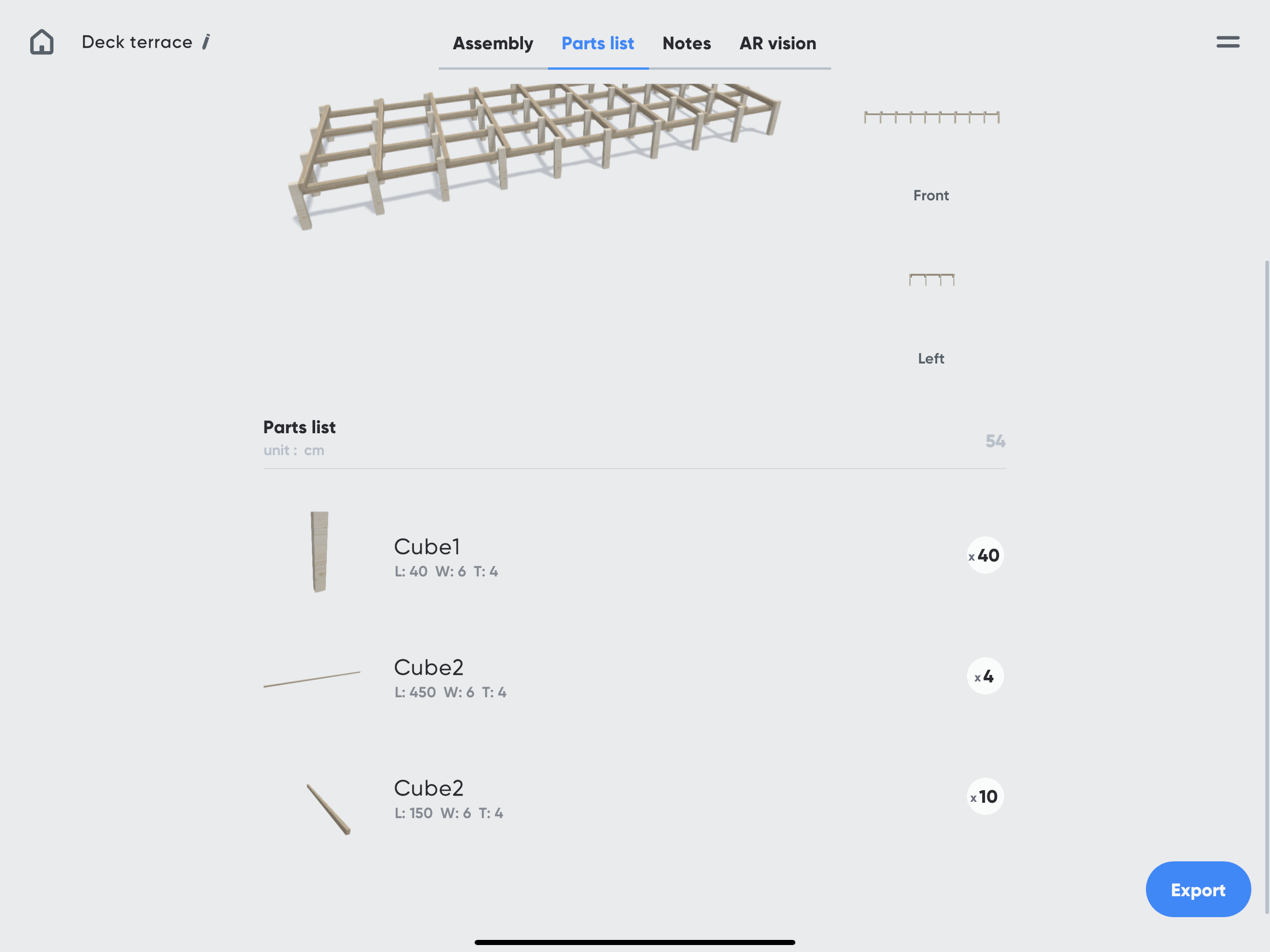Click the pencil icon to rename Deck terrace
1270x952 pixels.
(x=206, y=42)
